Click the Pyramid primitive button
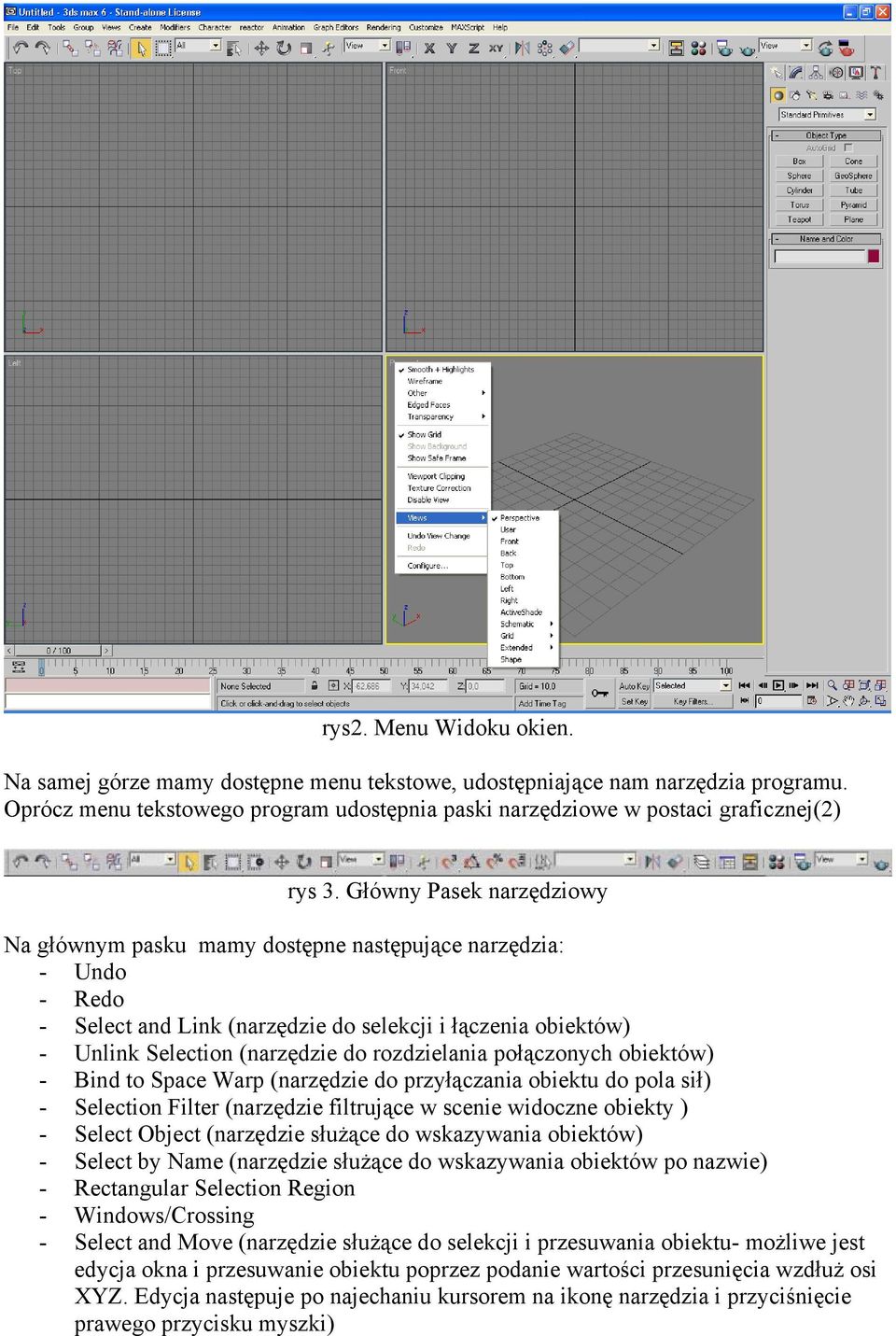 pos(854,205)
